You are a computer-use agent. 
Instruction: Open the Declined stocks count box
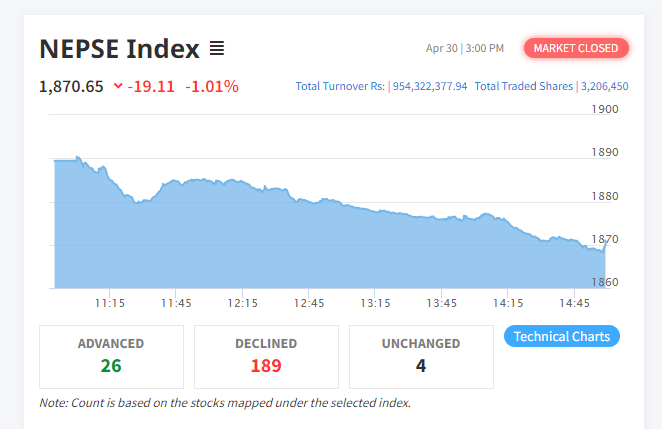pos(266,356)
